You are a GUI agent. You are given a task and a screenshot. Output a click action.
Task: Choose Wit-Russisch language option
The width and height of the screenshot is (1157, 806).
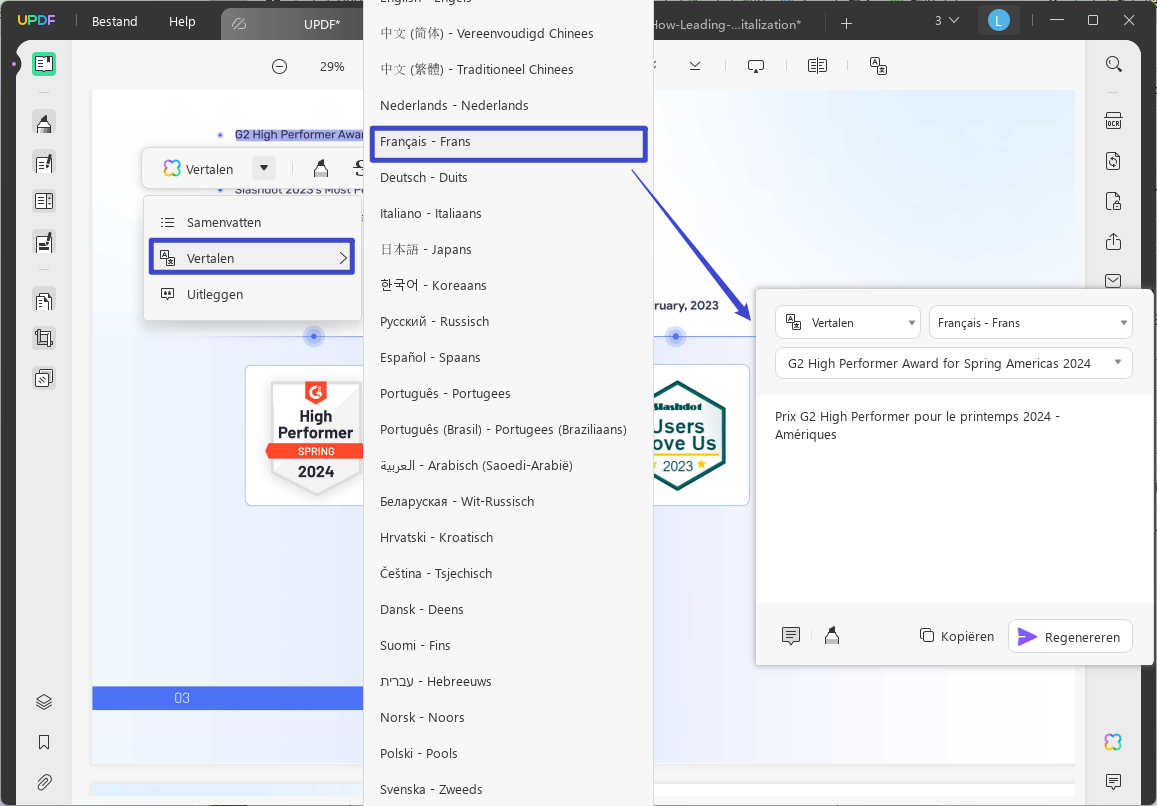[508, 501]
